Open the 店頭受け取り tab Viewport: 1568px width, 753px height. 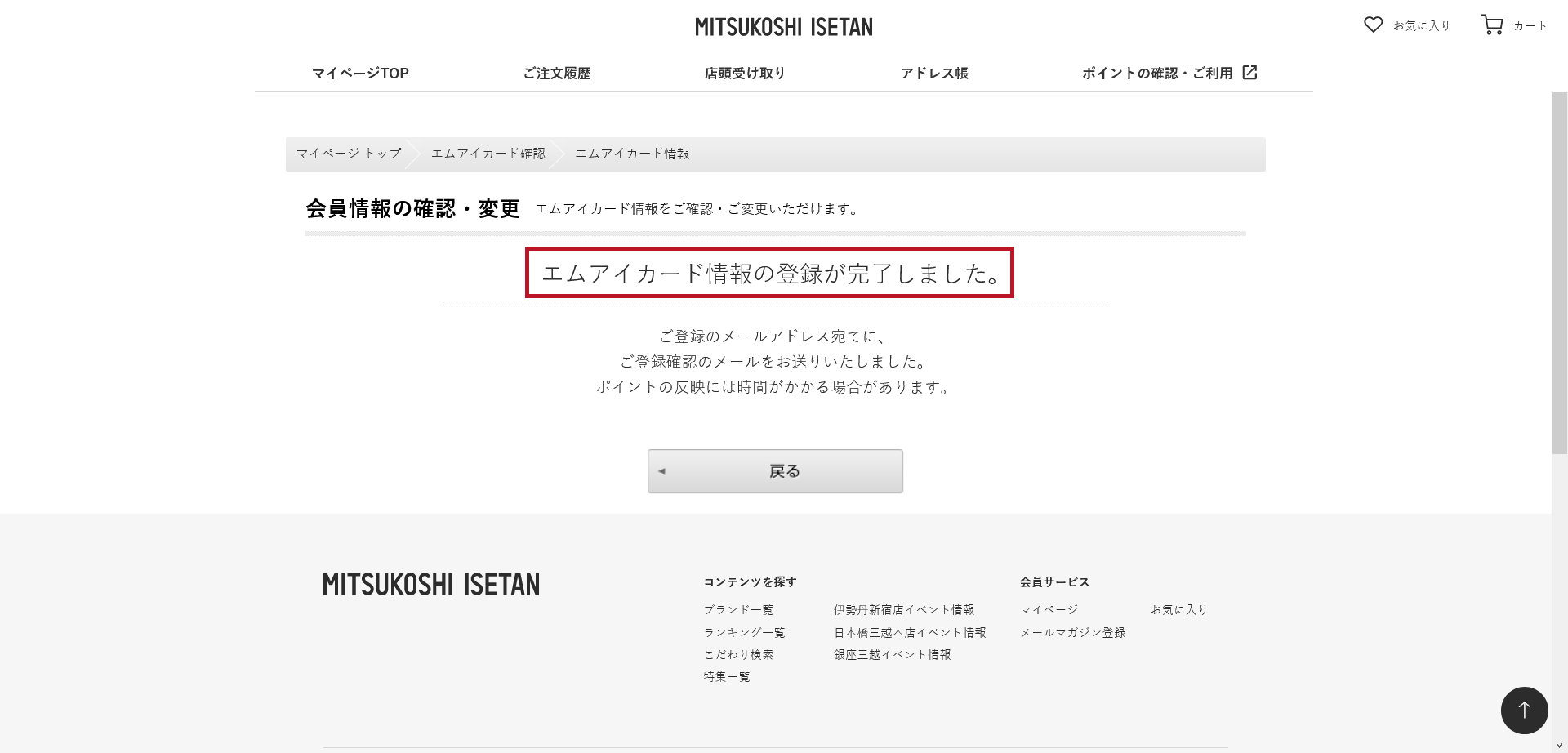pos(745,74)
